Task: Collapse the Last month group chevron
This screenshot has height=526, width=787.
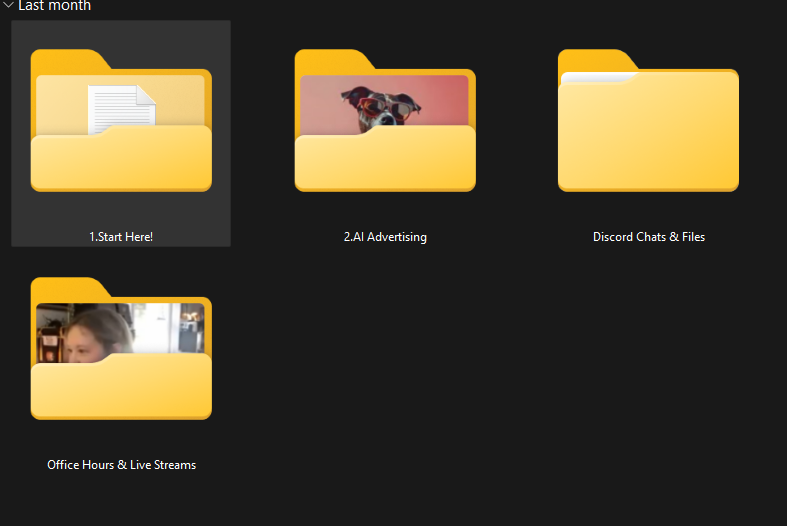Action: tap(8, 6)
